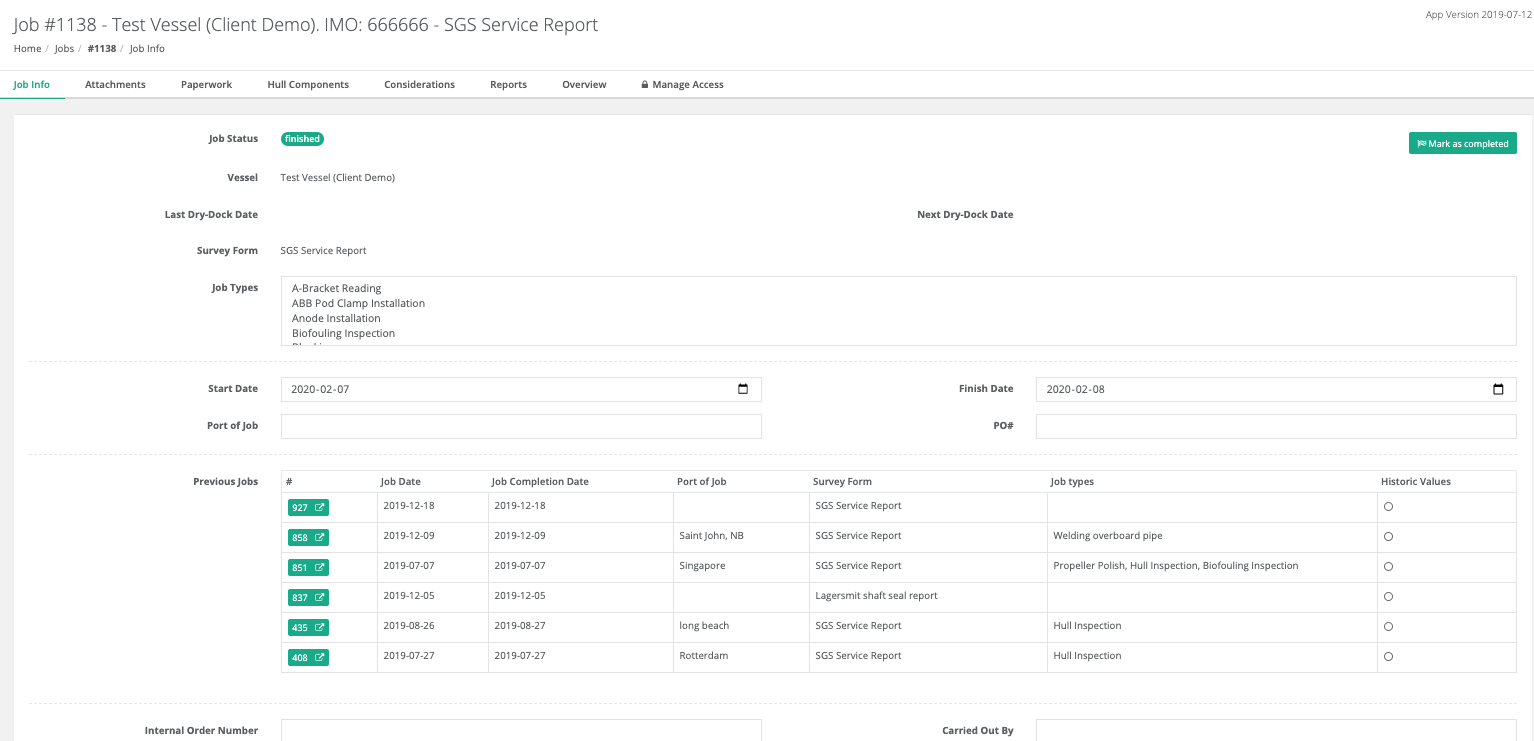Click the Mark as completed button

click(1462, 144)
